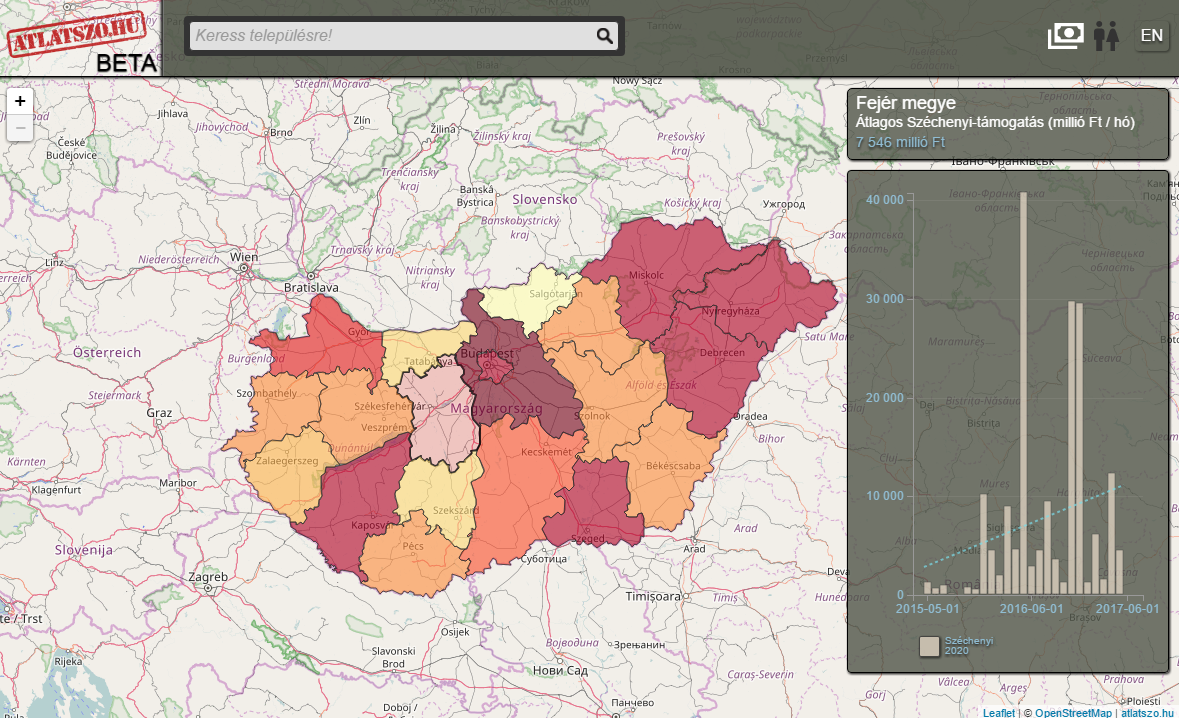Switch to the money funding view icon

1066,36
